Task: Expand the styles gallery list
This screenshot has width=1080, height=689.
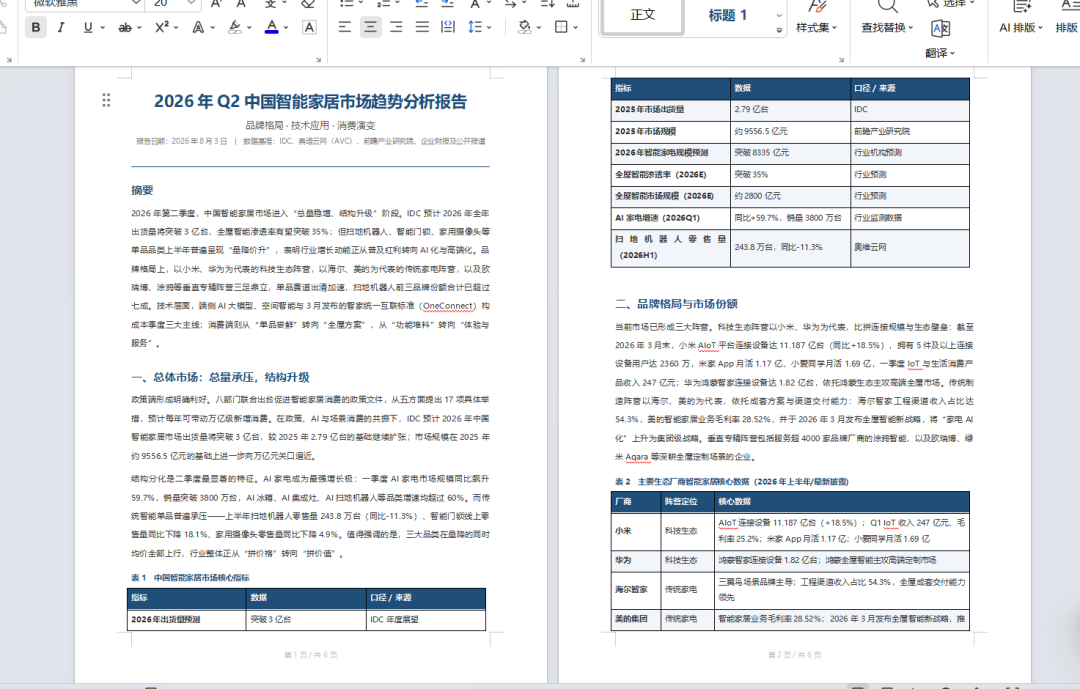Action: 779,30
